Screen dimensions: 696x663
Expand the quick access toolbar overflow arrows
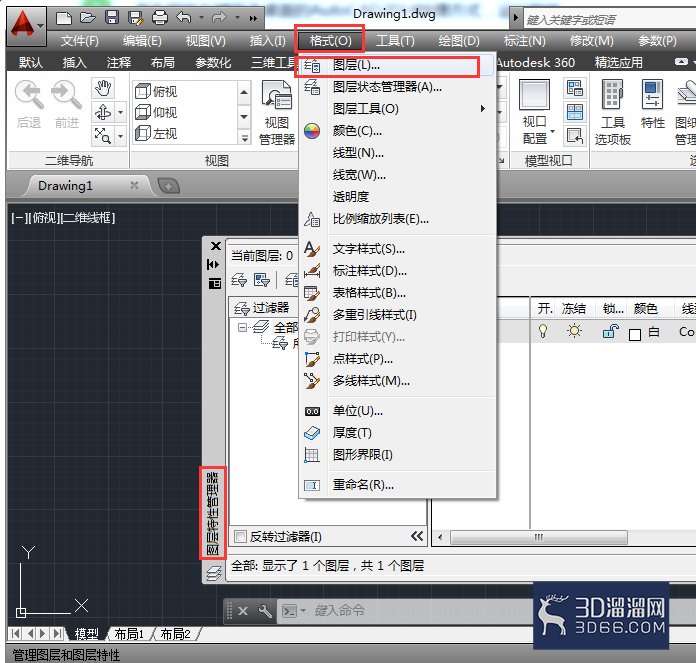click(x=253, y=18)
